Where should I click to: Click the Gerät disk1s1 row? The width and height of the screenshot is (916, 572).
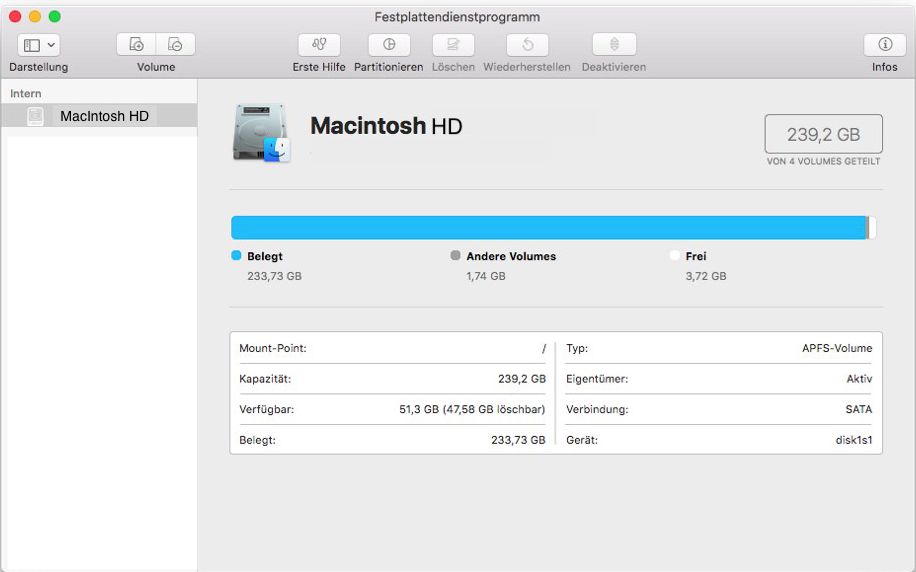pos(719,440)
